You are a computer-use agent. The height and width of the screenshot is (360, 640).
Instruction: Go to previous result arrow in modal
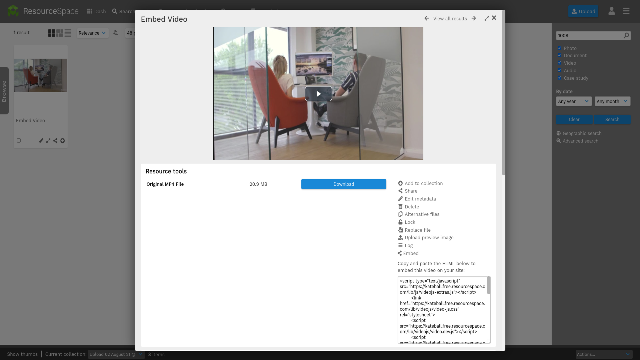(427, 18)
